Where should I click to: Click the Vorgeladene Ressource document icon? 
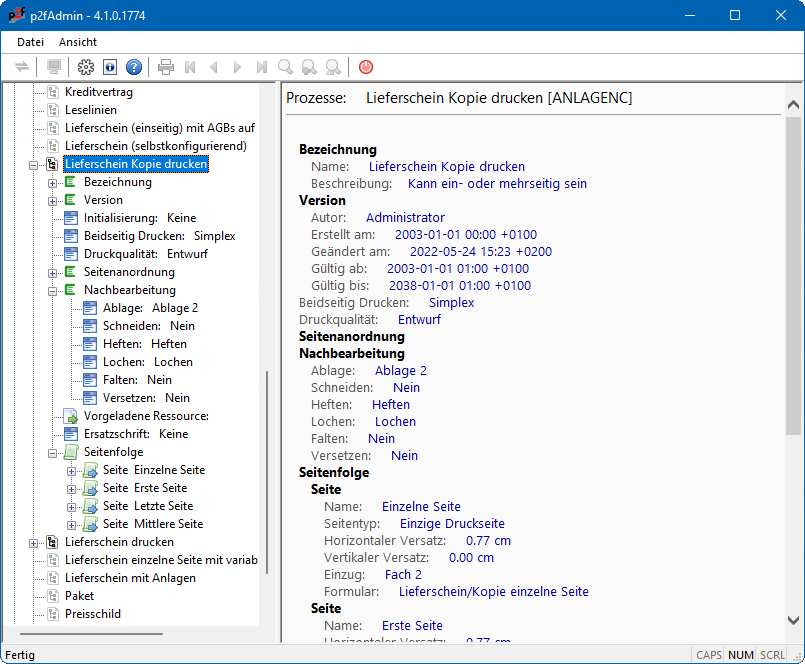click(70, 416)
